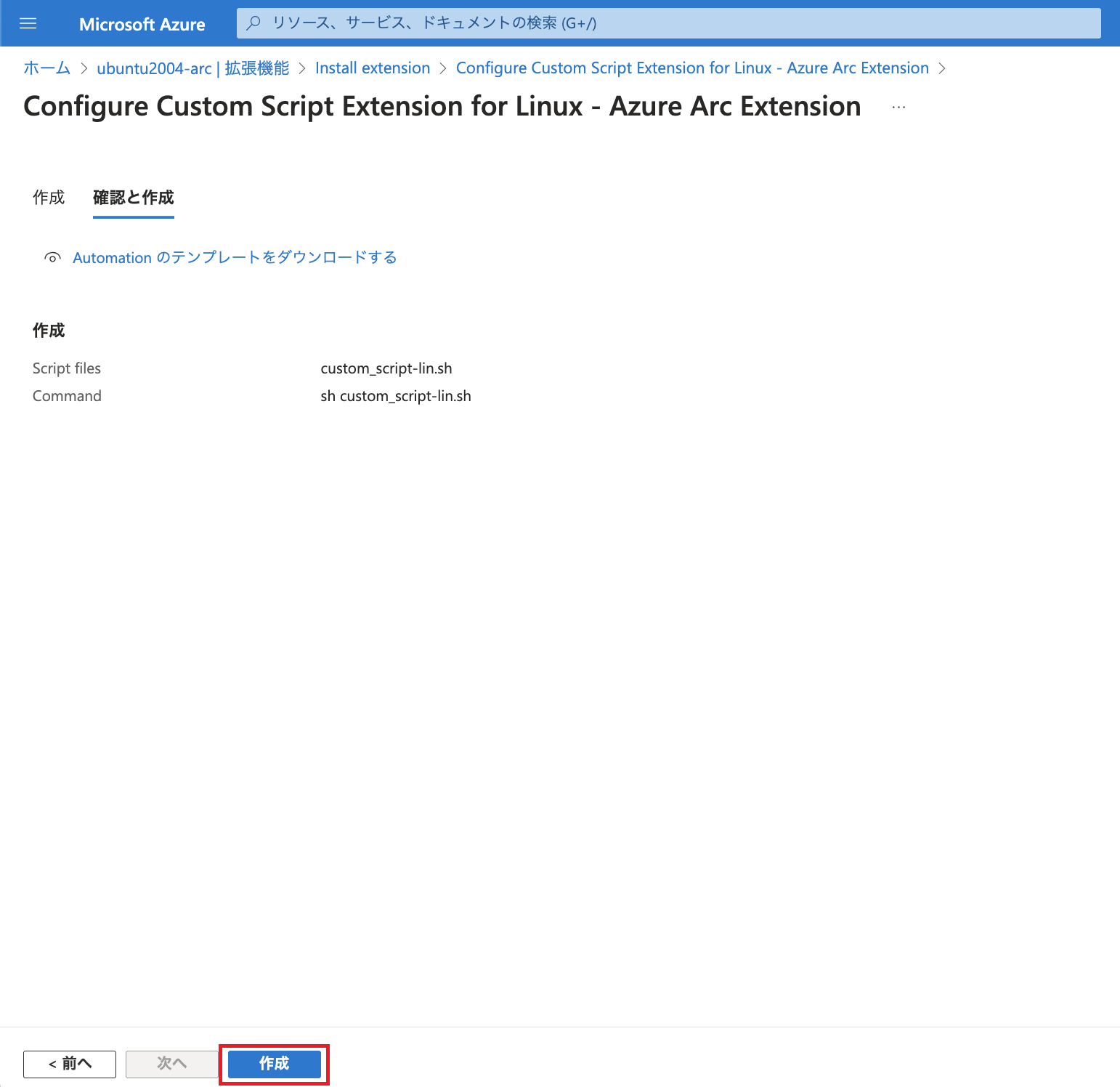Click the eye icon beside Automation link
The image size is (1120, 1087).
pyautogui.click(x=52, y=257)
